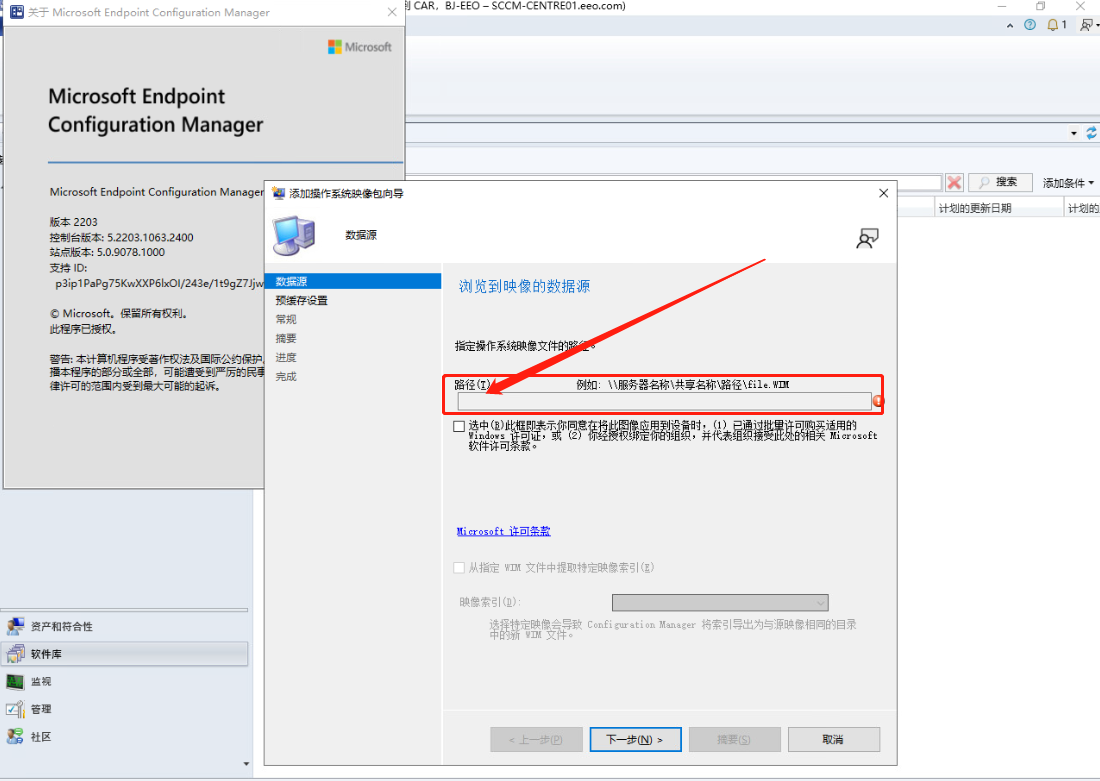1100x781 pixels.
Task: Select the Data Source step in wizard
Action: [x=353, y=281]
